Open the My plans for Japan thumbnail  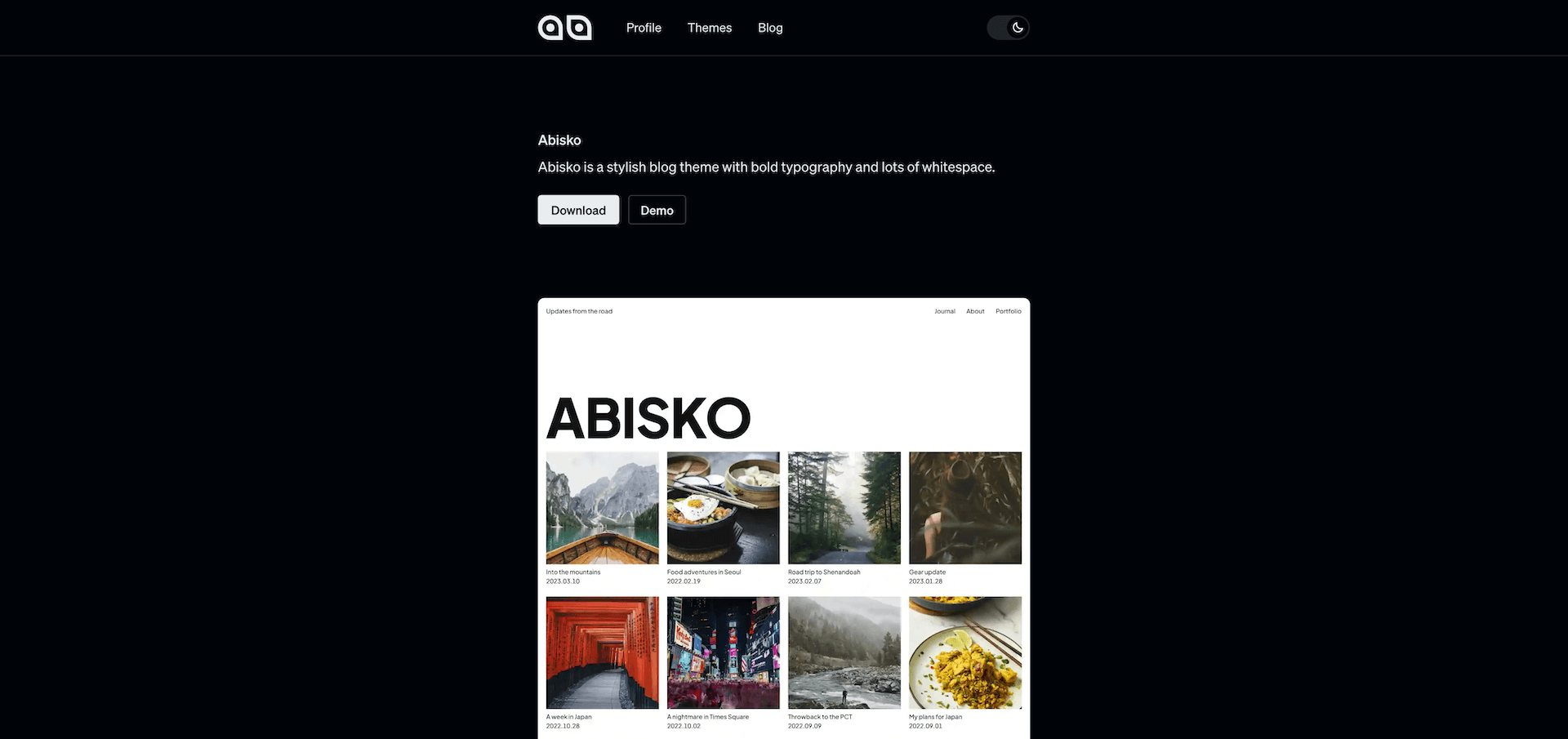965,652
